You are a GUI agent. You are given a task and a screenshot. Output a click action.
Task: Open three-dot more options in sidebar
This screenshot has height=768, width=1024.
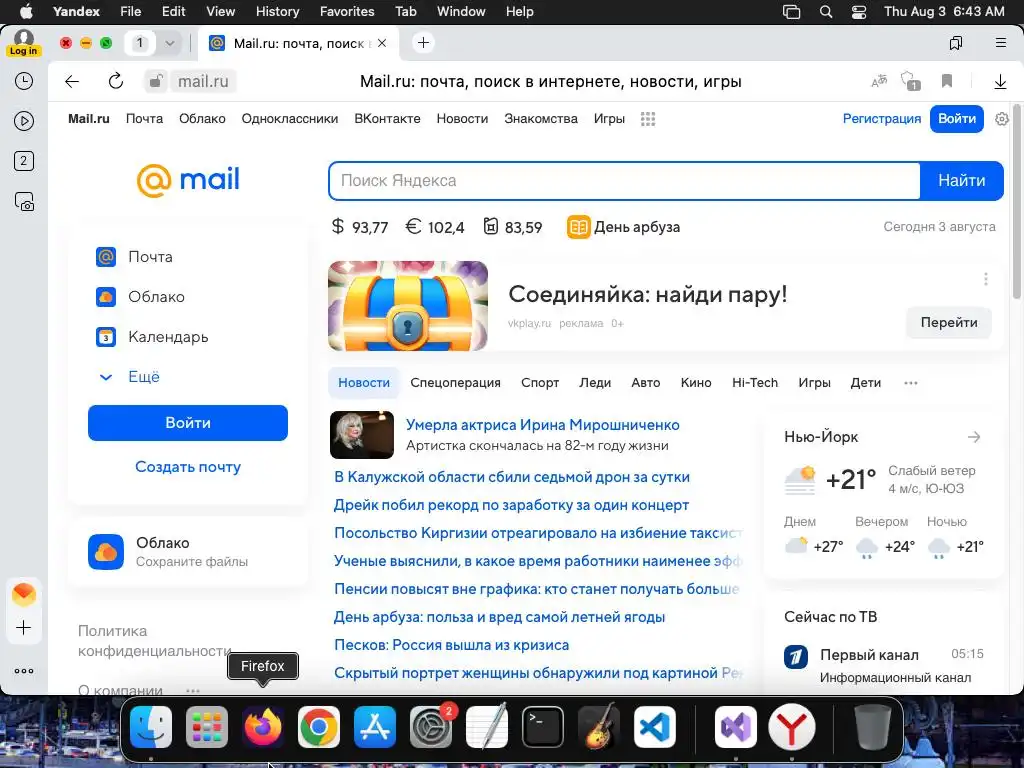(24, 671)
